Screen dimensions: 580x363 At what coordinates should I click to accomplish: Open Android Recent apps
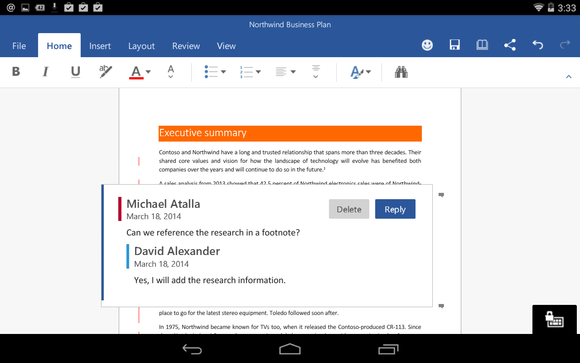(388, 349)
